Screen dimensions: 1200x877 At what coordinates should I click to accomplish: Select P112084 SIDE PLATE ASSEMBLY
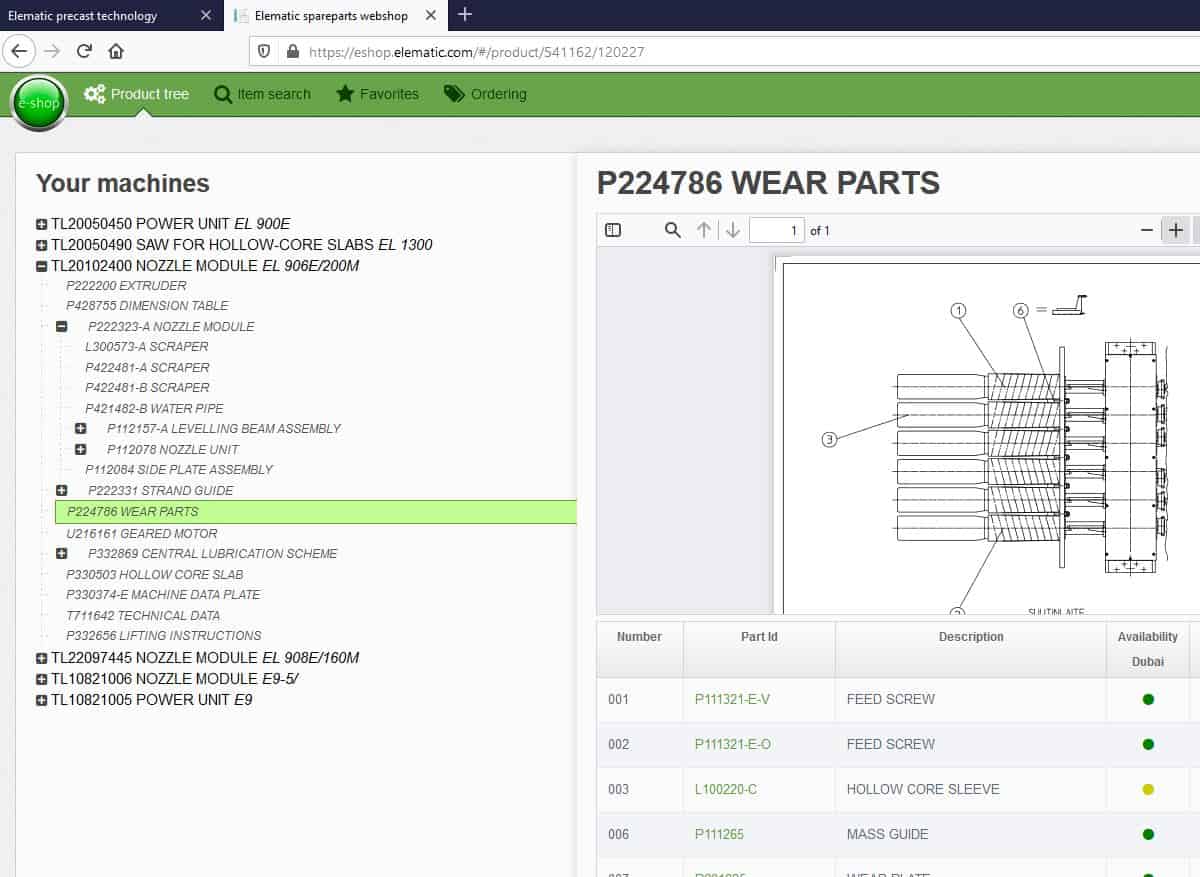(x=179, y=469)
